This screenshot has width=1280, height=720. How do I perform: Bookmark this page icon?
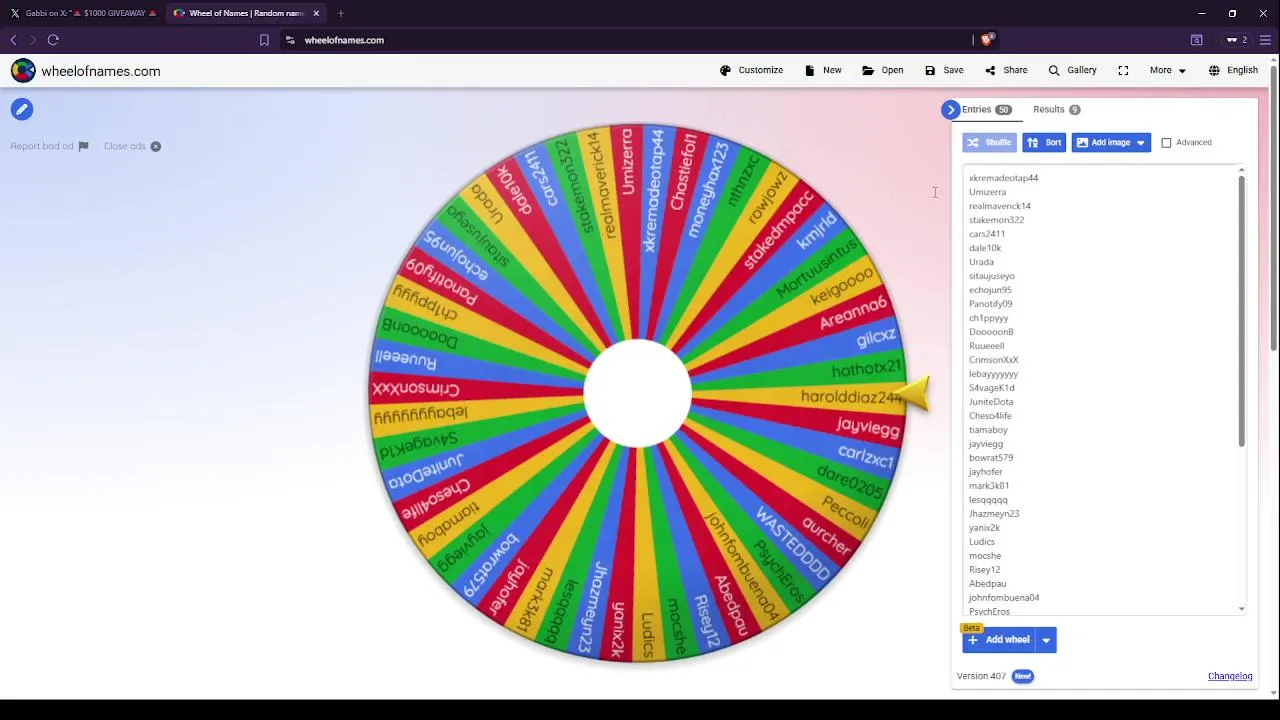(x=264, y=40)
